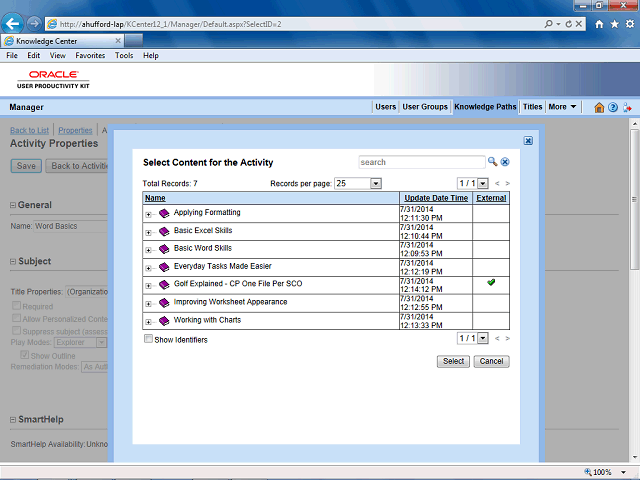Open the browser Home icon
Viewport: 640px width, 480px height.
599,24
